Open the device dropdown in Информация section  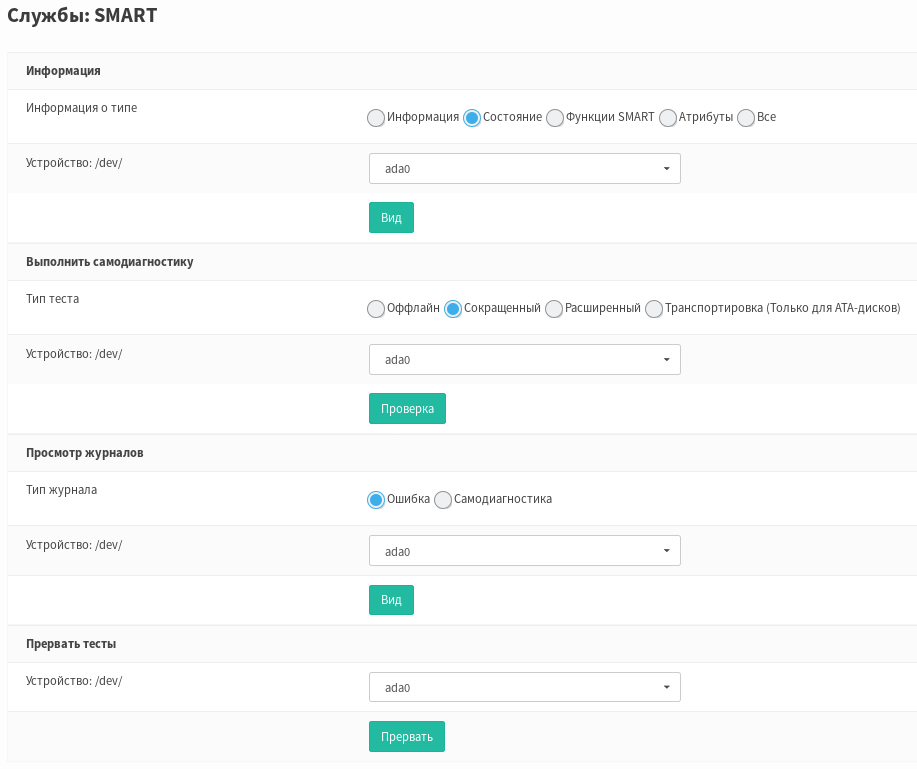tap(524, 169)
